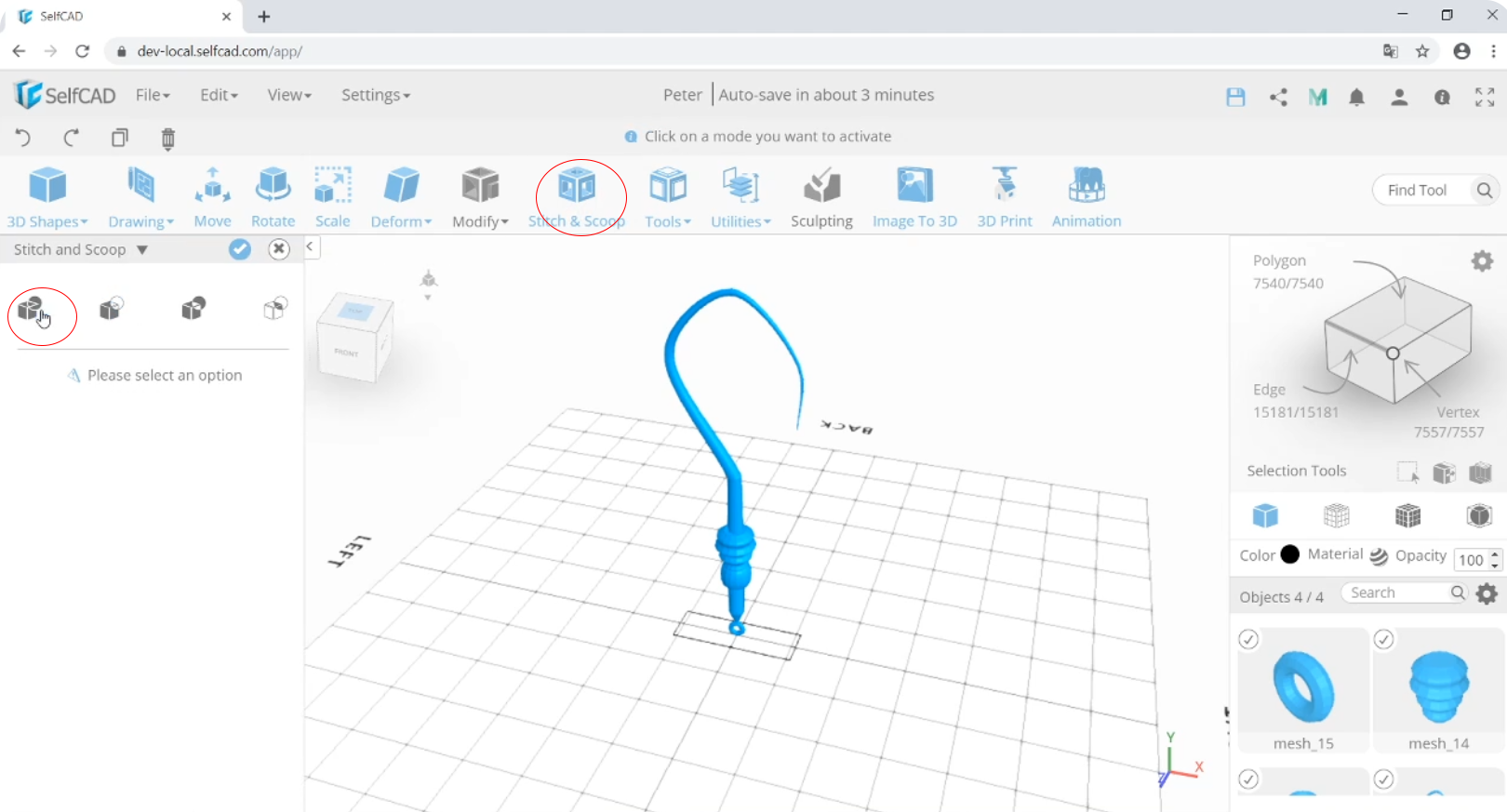Undo the last action
This screenshot has width=1507, height=812.
[23, 139]
